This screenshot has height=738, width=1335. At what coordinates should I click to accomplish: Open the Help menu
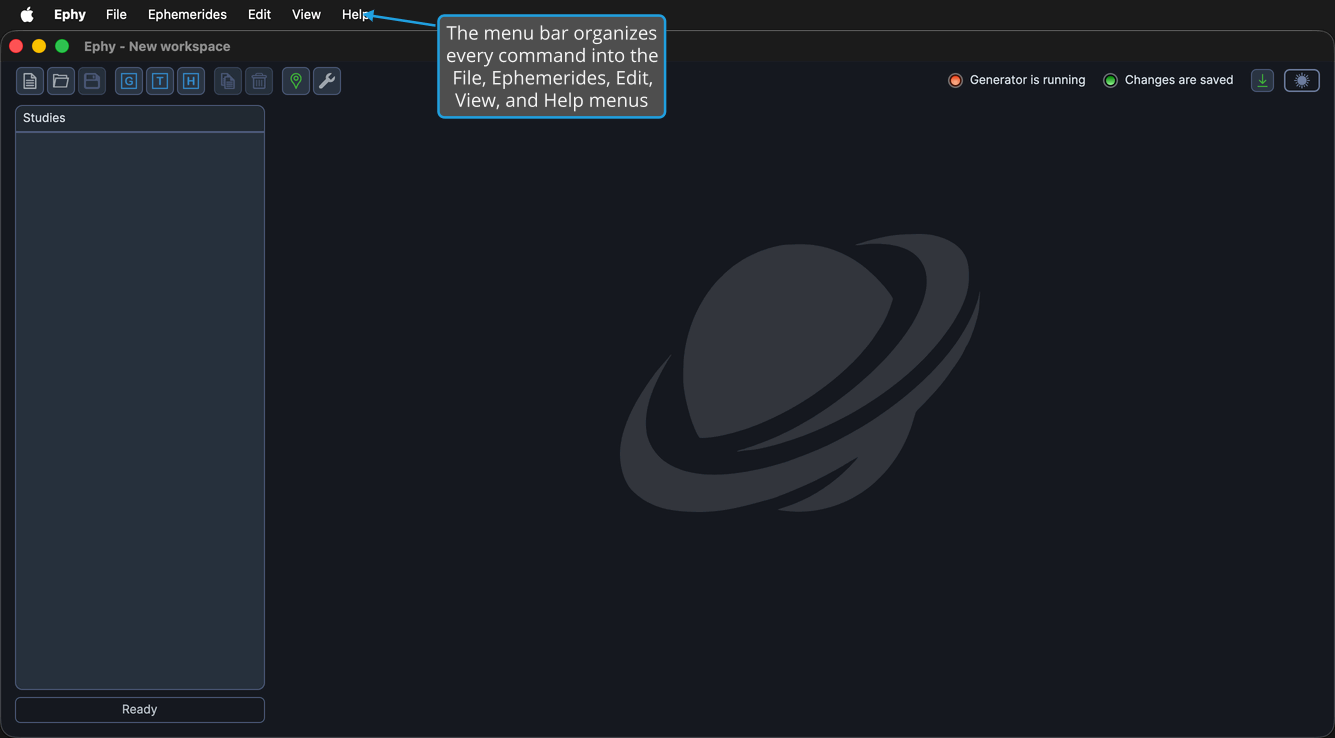point(355,14)
